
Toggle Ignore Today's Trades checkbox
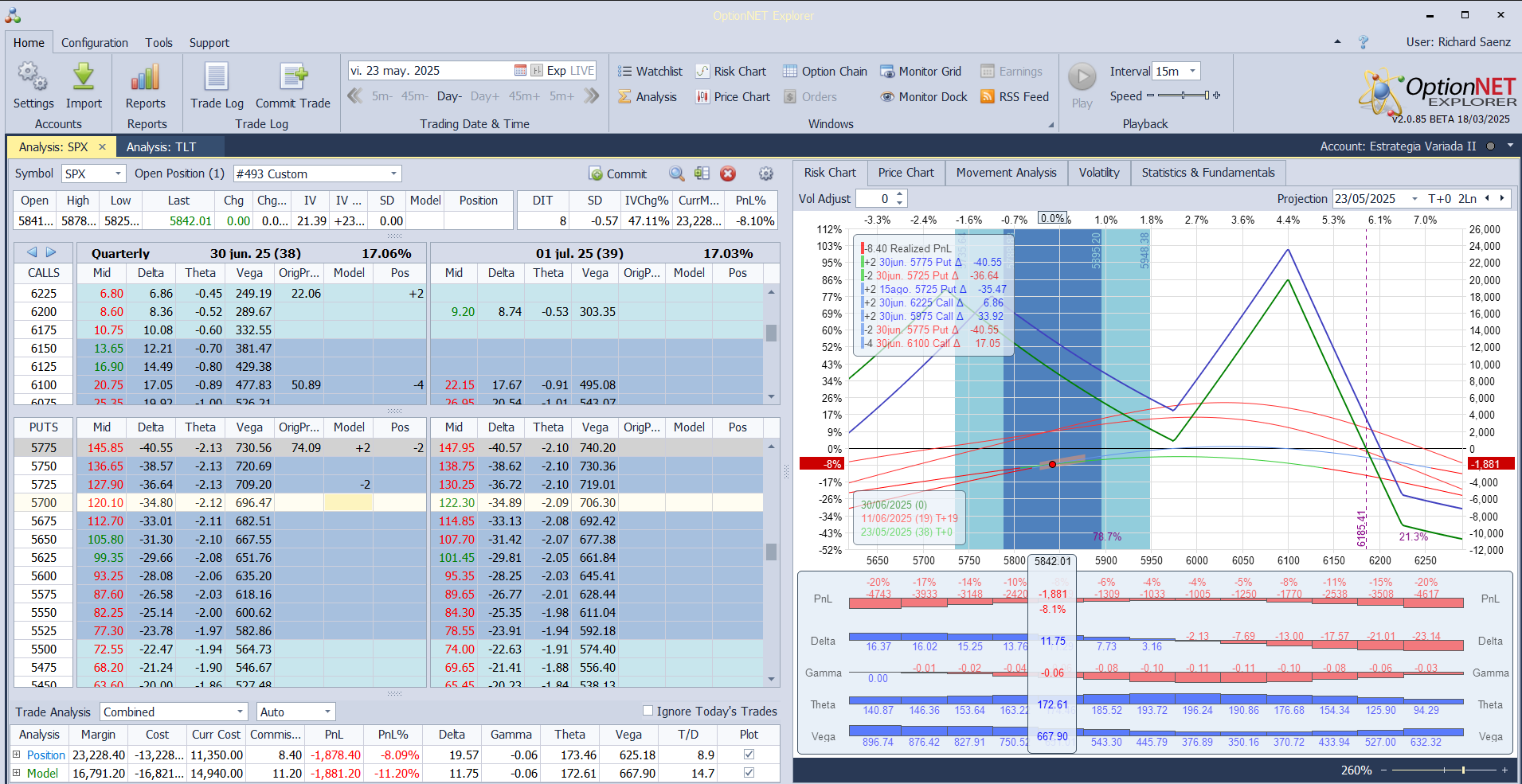click(648, 711)
